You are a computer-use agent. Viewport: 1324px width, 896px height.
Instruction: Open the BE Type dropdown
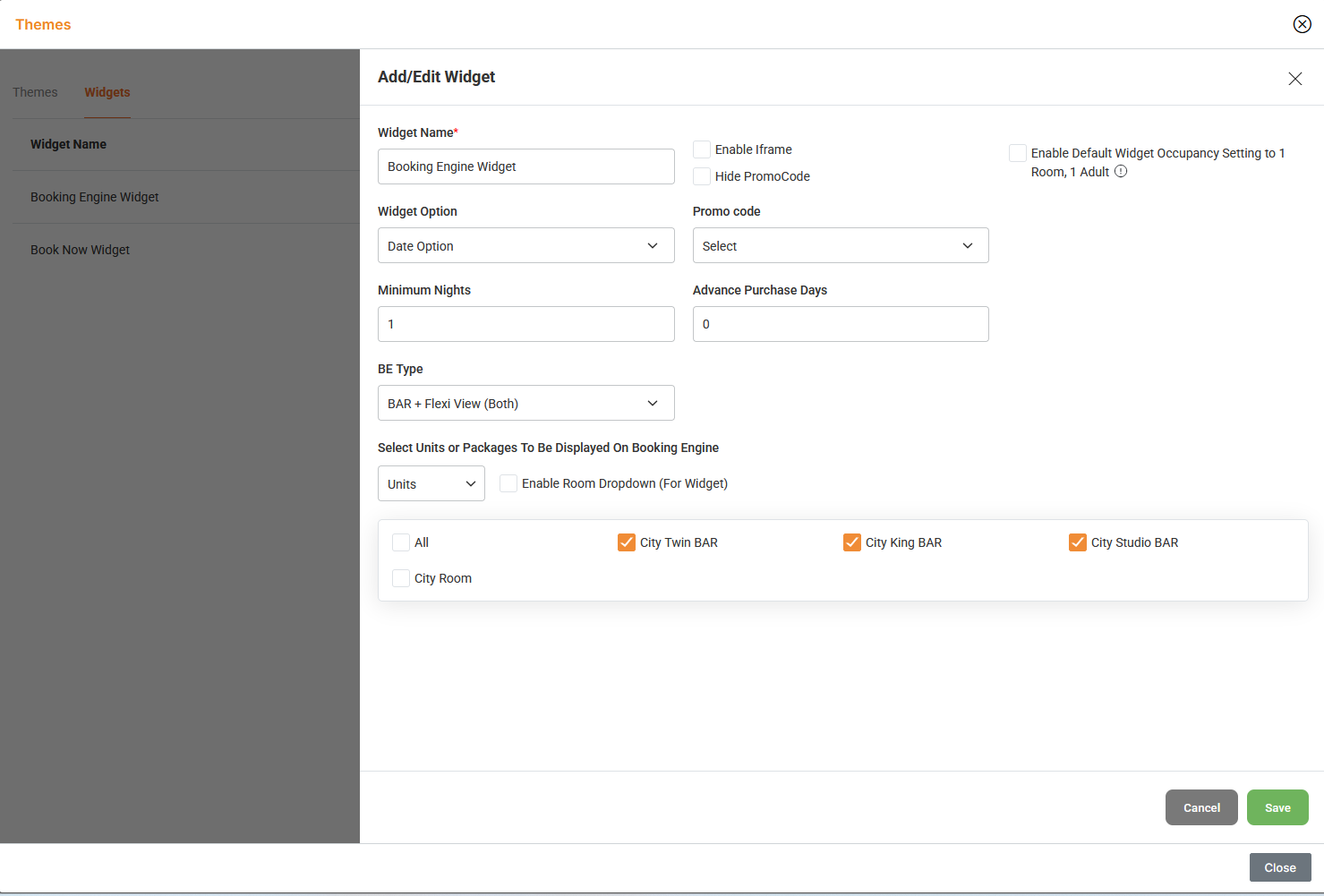point(525,403)
